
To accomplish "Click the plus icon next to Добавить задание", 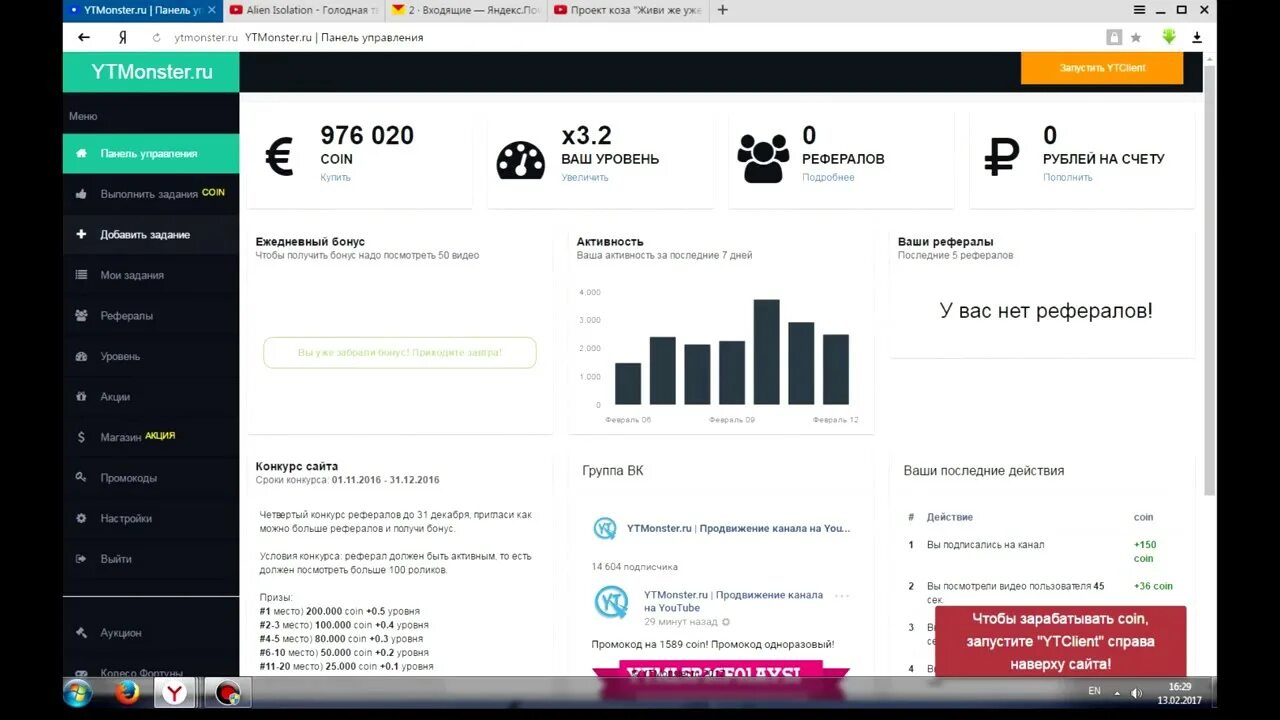I will tap(81, 234).
